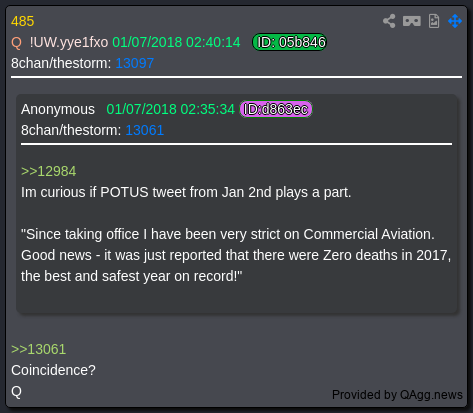Screen dimensions: 473x413
Task: Click the Anonymous poster name
Action: pyautogui.click(x=58, y=109)
